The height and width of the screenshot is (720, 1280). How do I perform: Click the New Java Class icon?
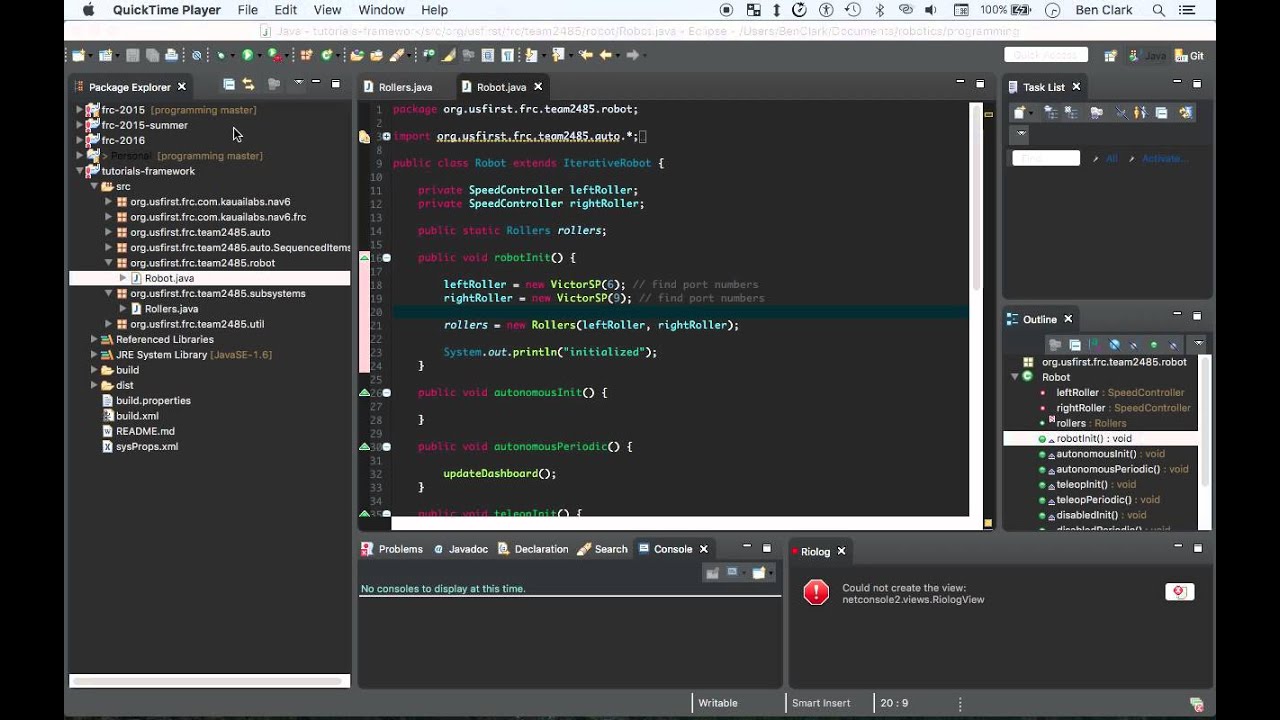[326, 55]
